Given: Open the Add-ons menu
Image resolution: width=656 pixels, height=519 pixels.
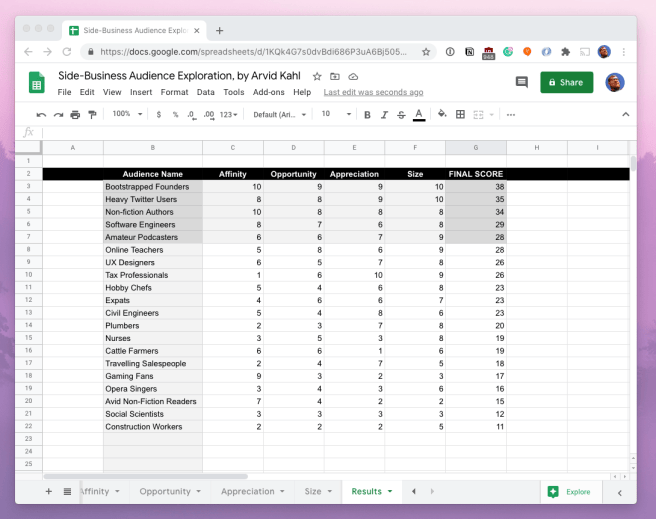Looking at the screenshot, I should pos(269,92).
